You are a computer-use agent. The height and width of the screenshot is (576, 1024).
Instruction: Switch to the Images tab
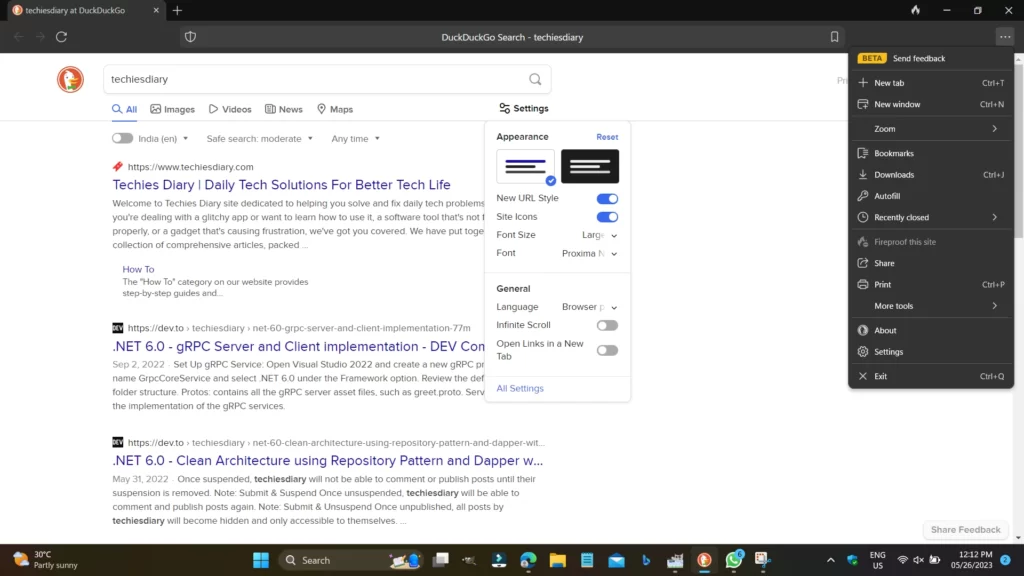pos(172,109)
